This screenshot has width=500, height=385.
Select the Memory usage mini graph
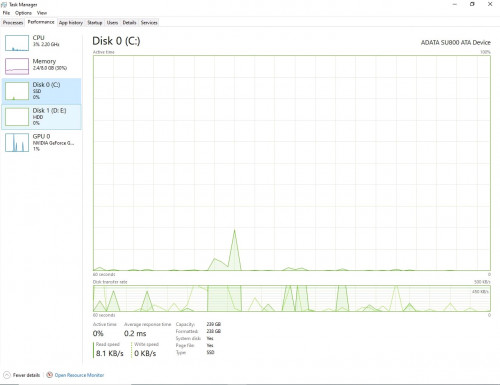[17, 66]
